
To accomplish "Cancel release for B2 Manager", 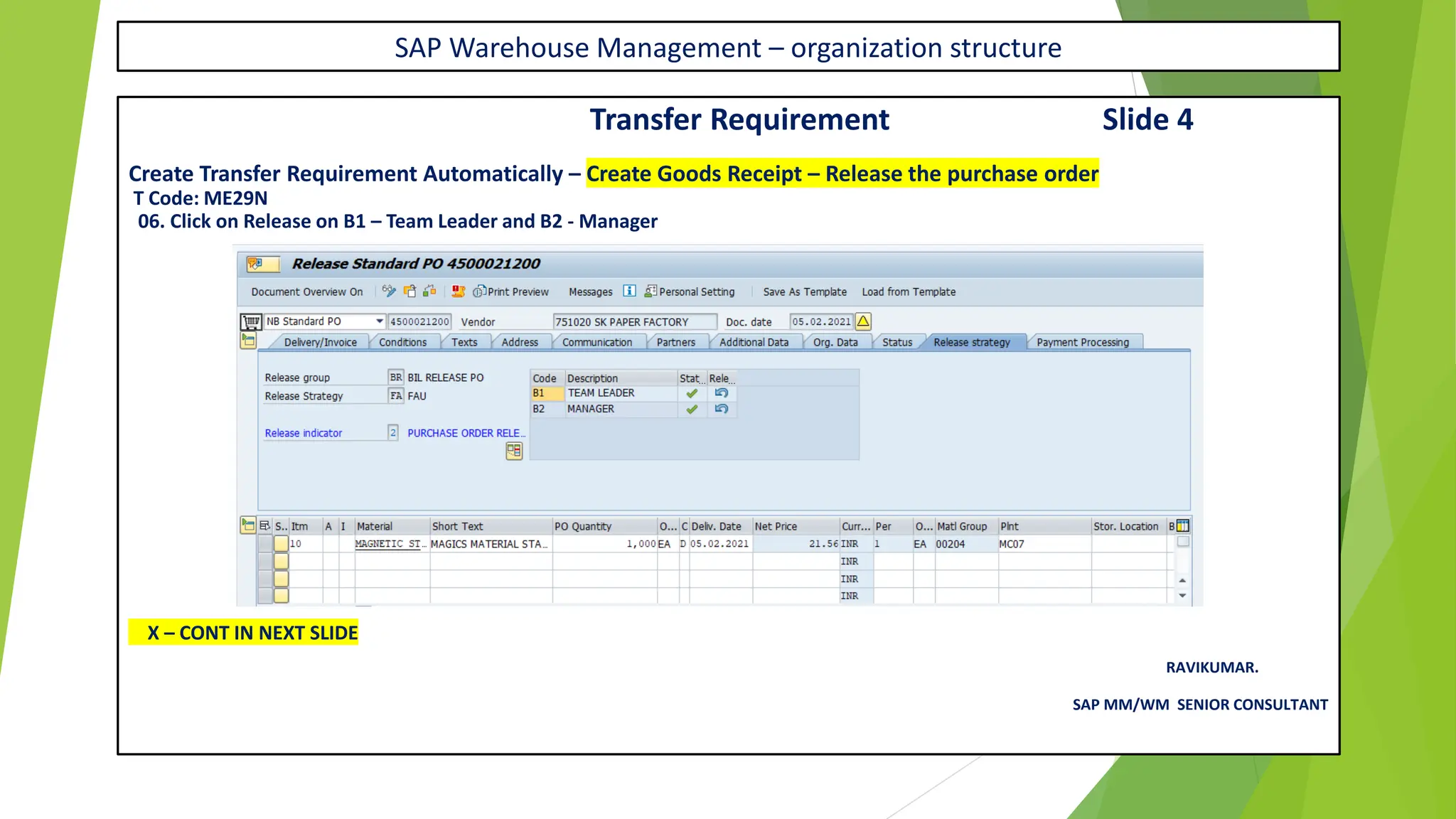I will [x=722, y=409].
